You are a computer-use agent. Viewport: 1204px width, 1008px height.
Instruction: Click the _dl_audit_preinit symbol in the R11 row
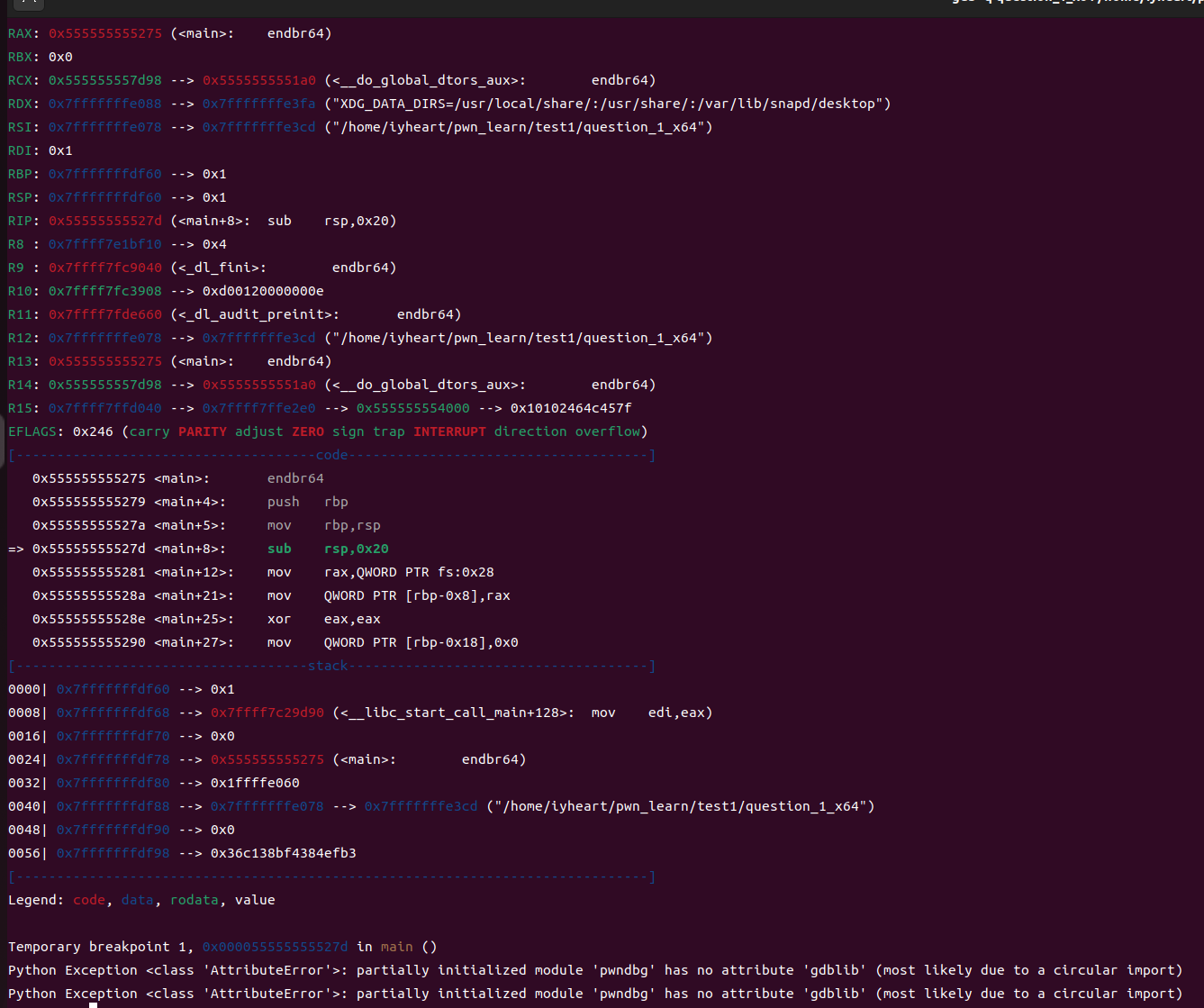(x=255, y=314)
